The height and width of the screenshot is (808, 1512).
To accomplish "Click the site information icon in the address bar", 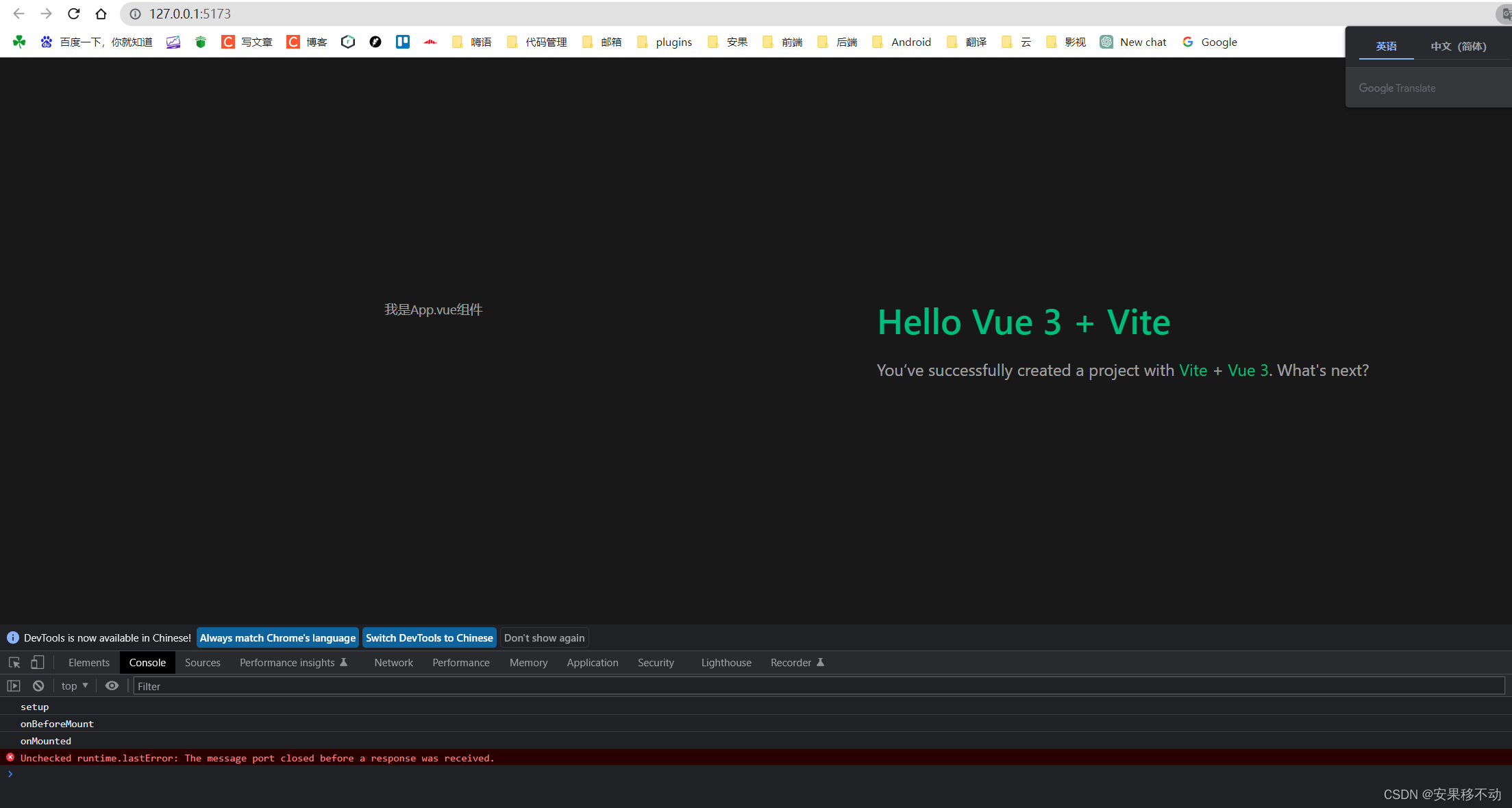I will click(136, 14).
